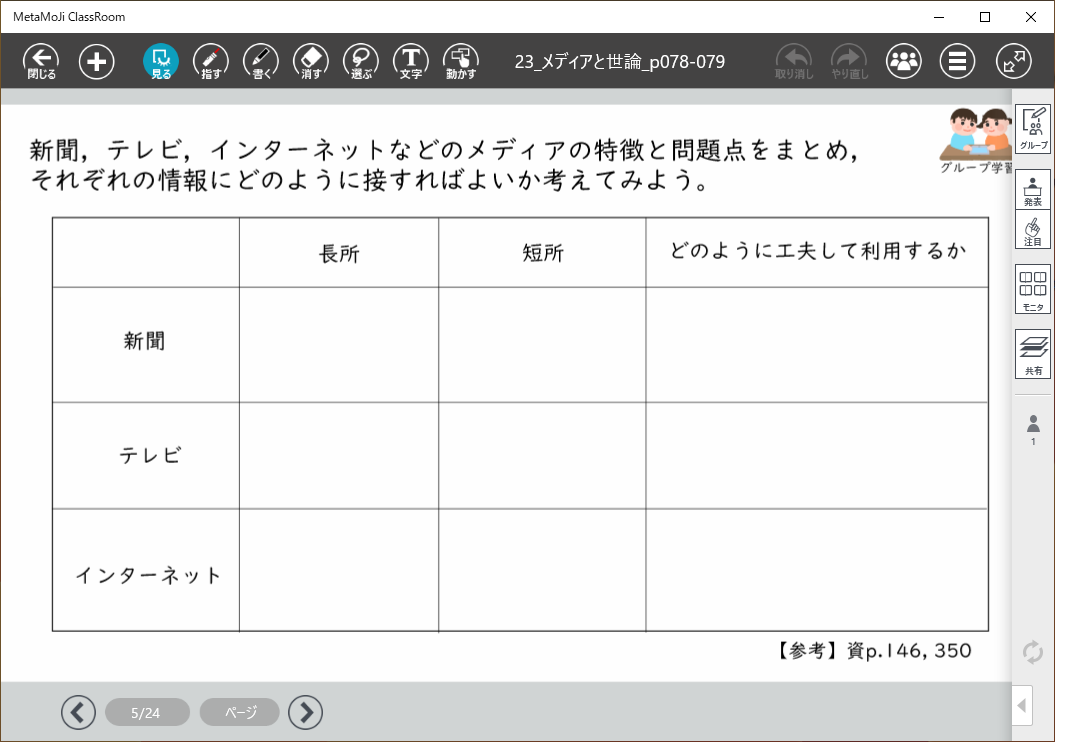Toggle グループ (group) mode in sidebar
The height and width of the screenshot is (742, 1080).
coord(1033,129)
